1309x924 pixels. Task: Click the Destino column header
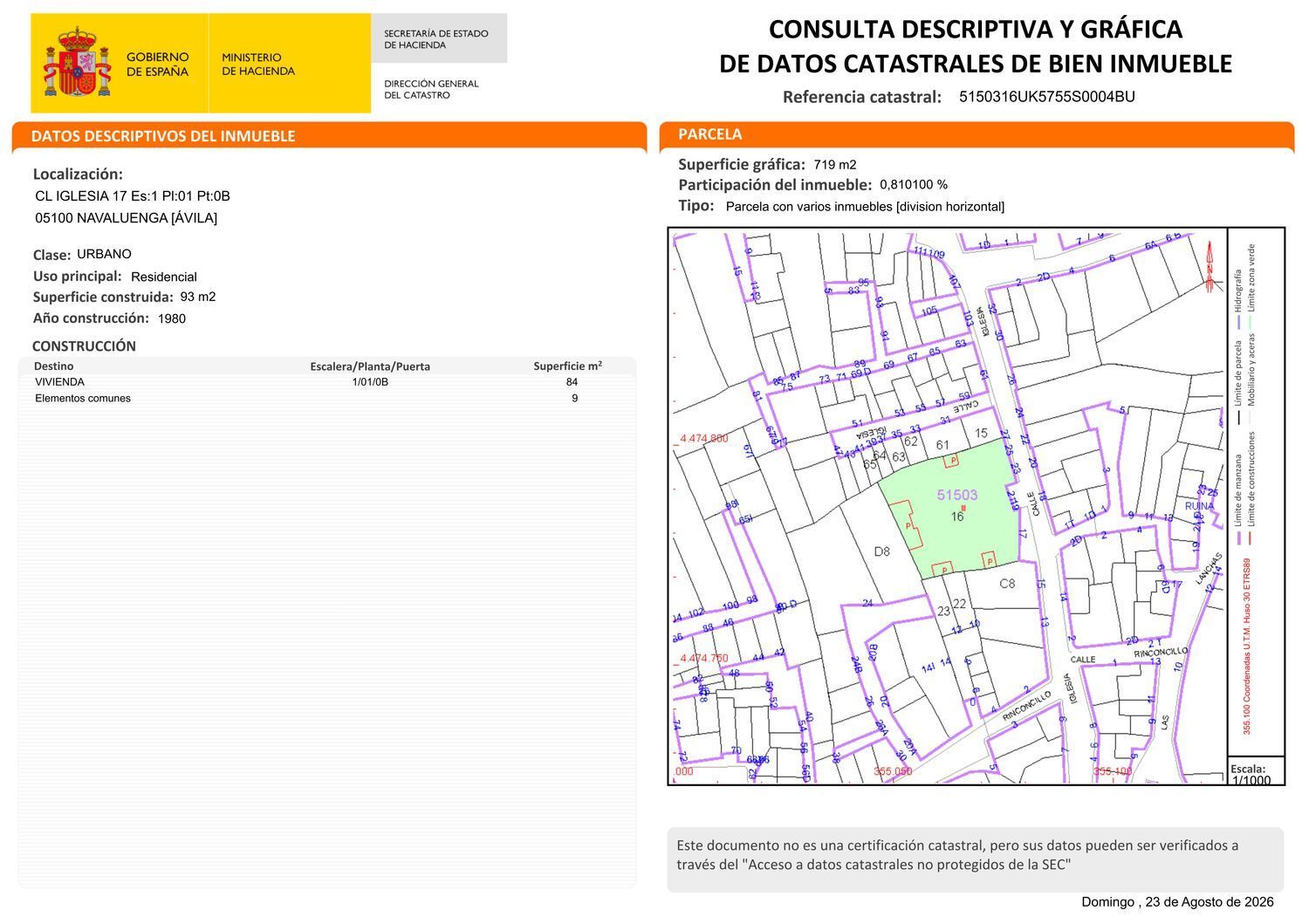click(53, 366)
